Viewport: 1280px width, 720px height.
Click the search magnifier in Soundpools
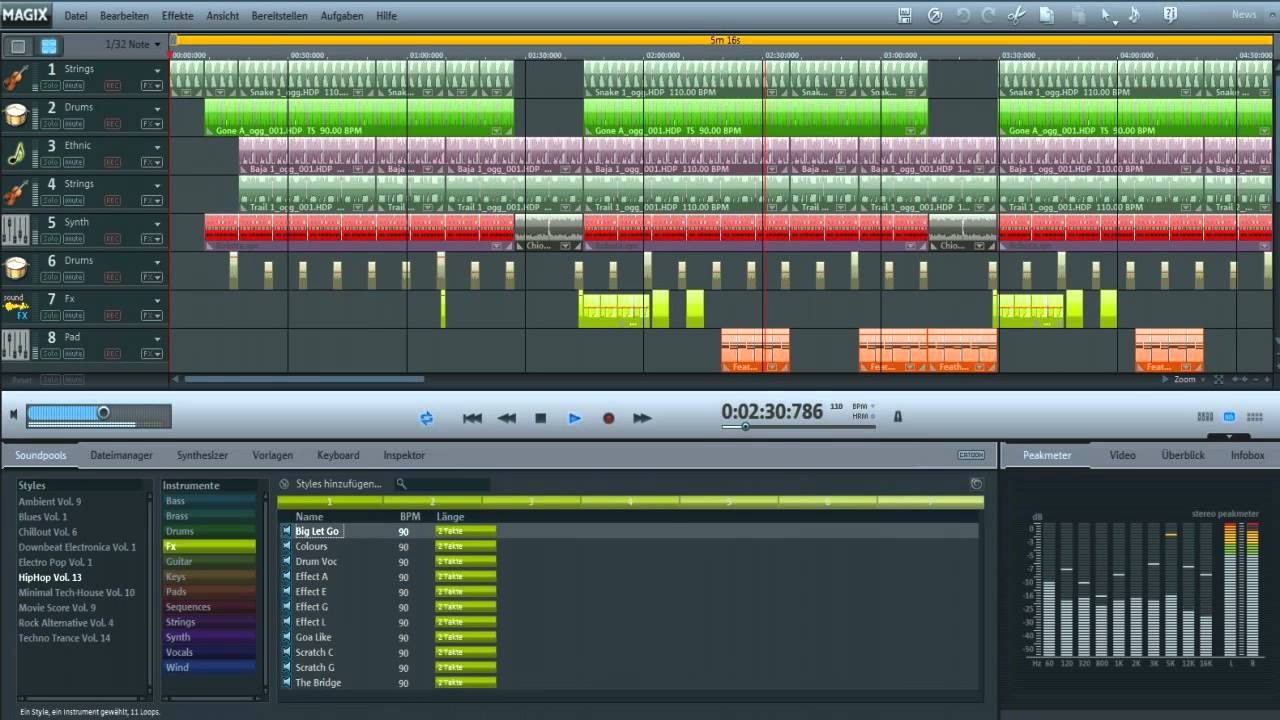401,483
